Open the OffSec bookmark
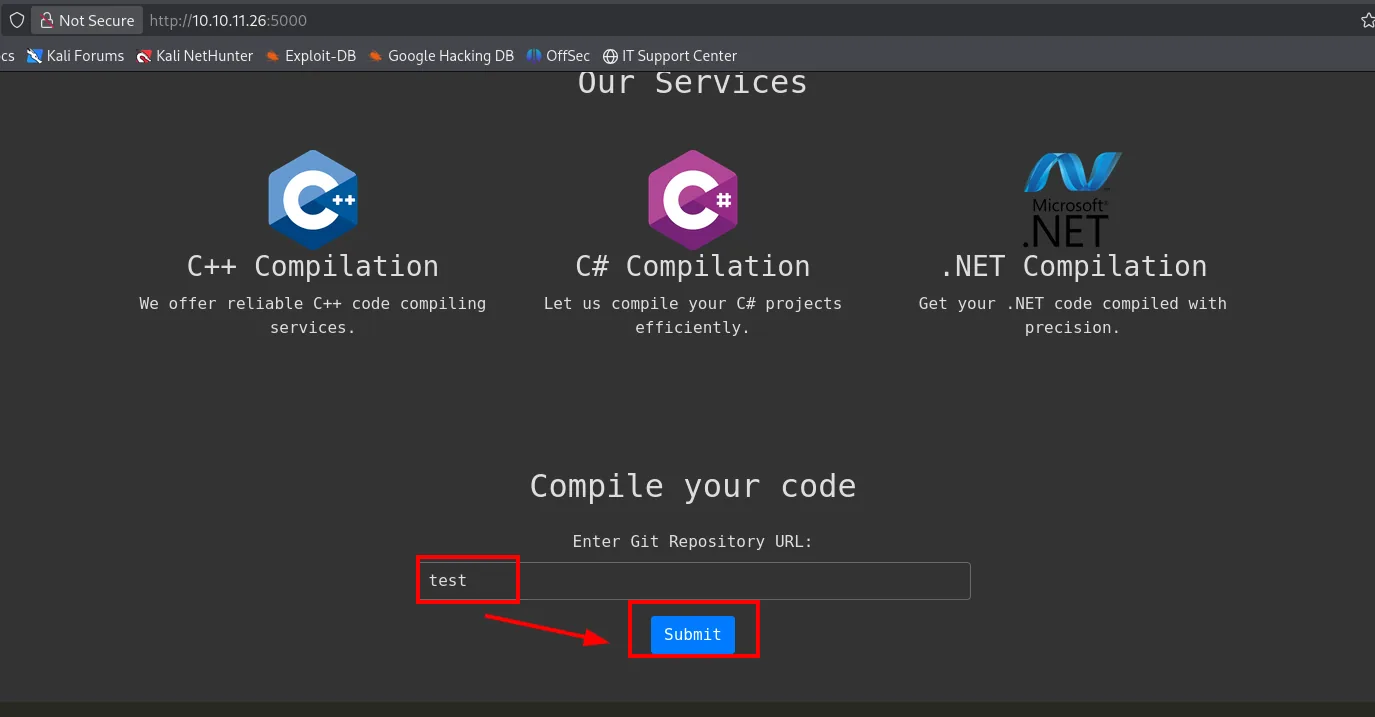The width and height of the screenshot is (1375, 717). 559,56
